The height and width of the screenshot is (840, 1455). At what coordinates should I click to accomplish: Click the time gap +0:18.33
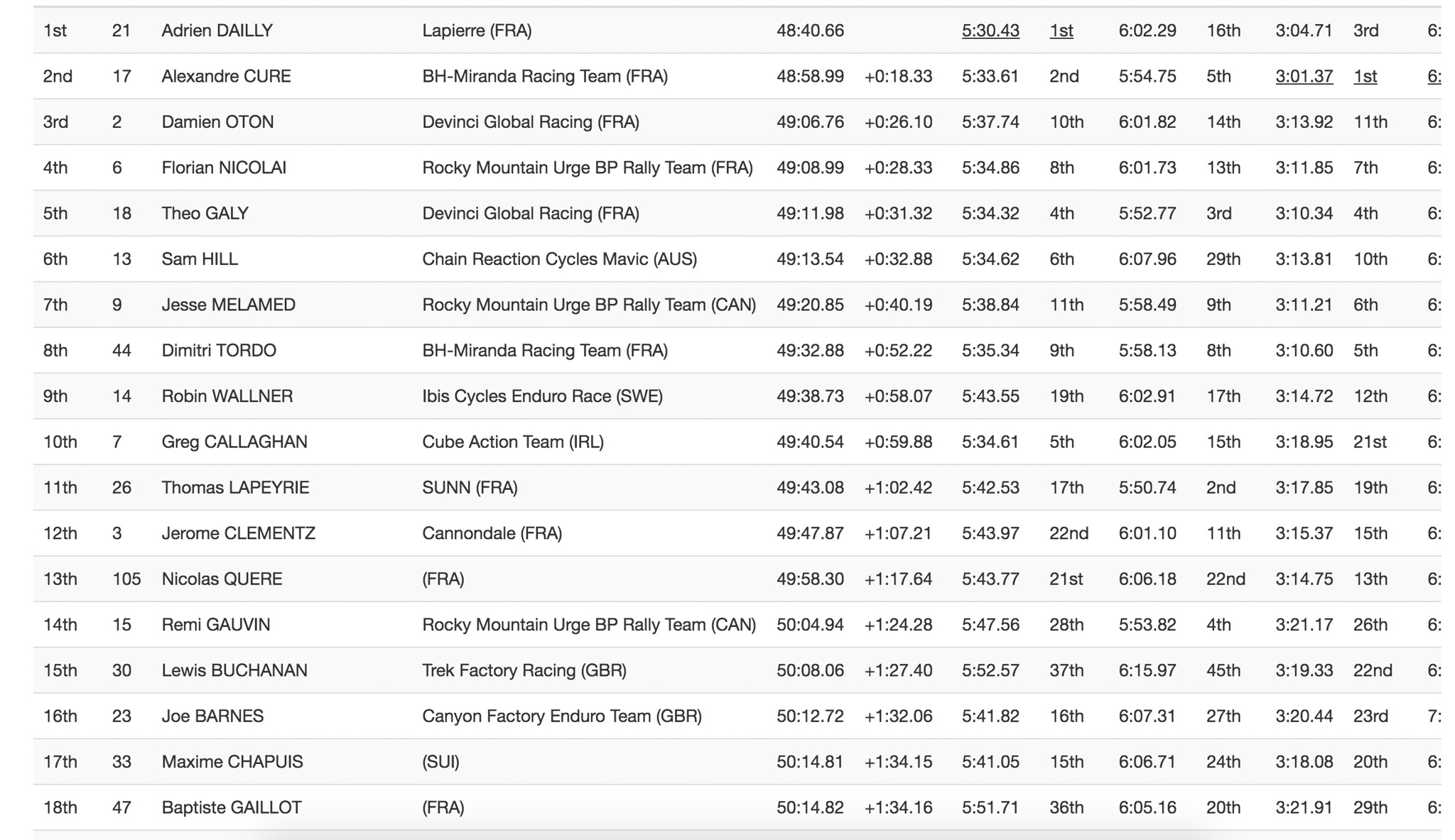[x=898, y=76]
